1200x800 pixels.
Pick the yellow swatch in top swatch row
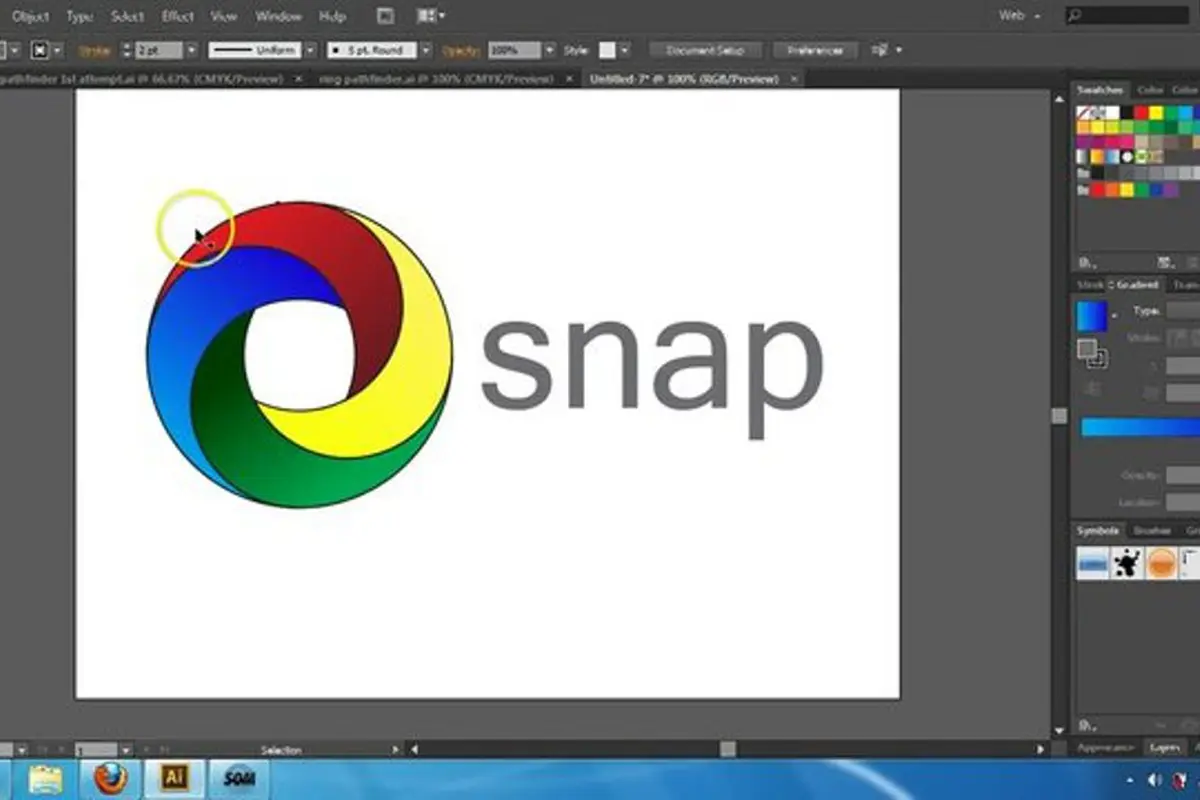coord(1155,113)
